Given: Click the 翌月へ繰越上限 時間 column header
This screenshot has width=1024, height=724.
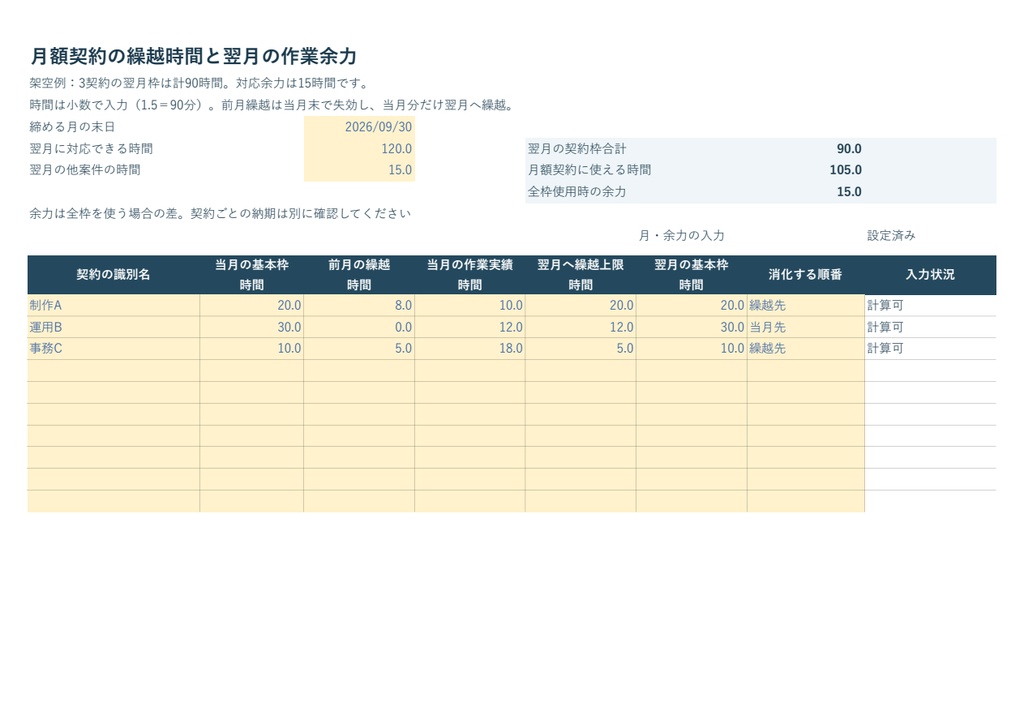Looking at the screenshot, I should pos(581,275).
